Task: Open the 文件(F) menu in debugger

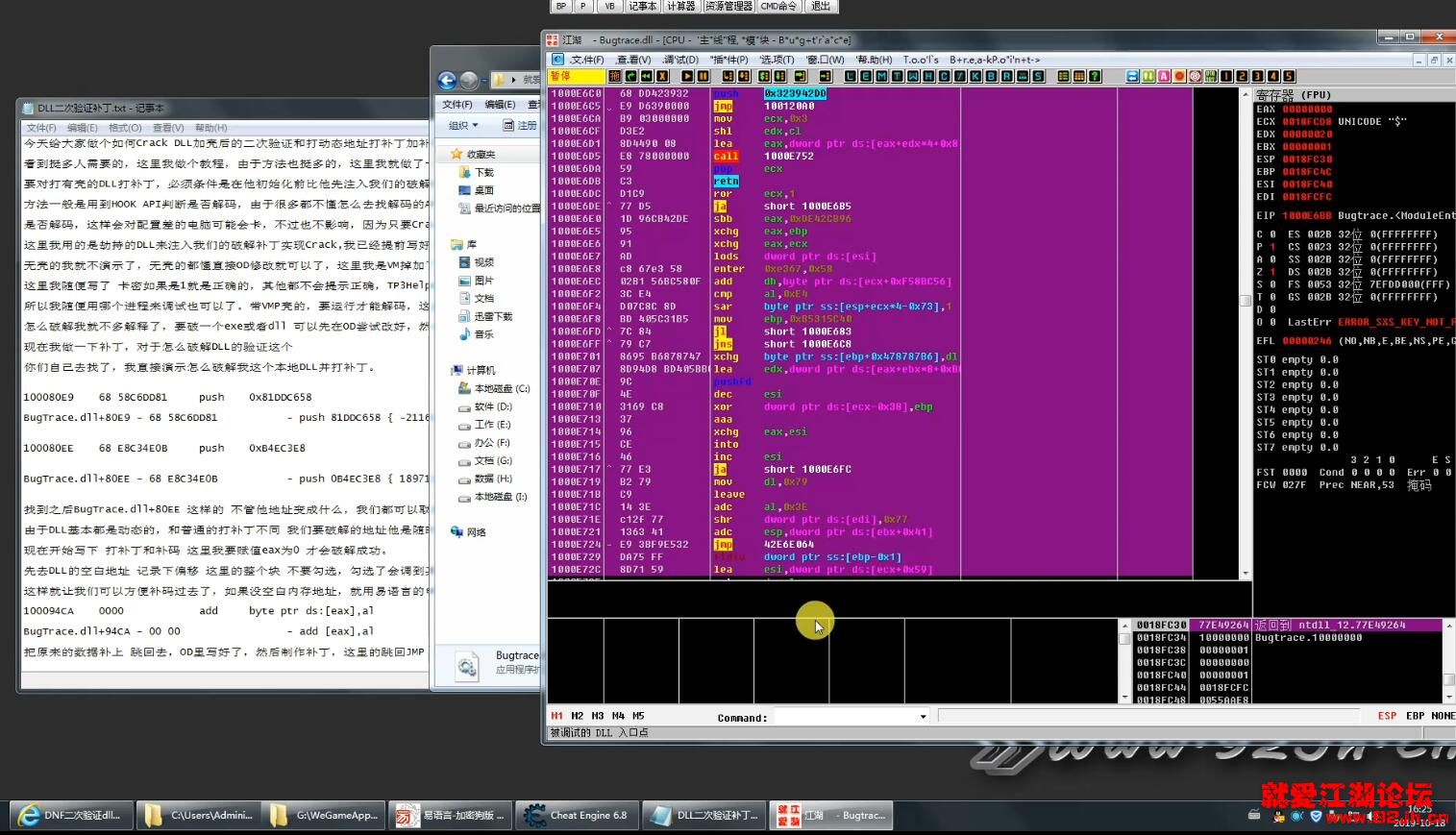Action: click(x=586, y=60)
